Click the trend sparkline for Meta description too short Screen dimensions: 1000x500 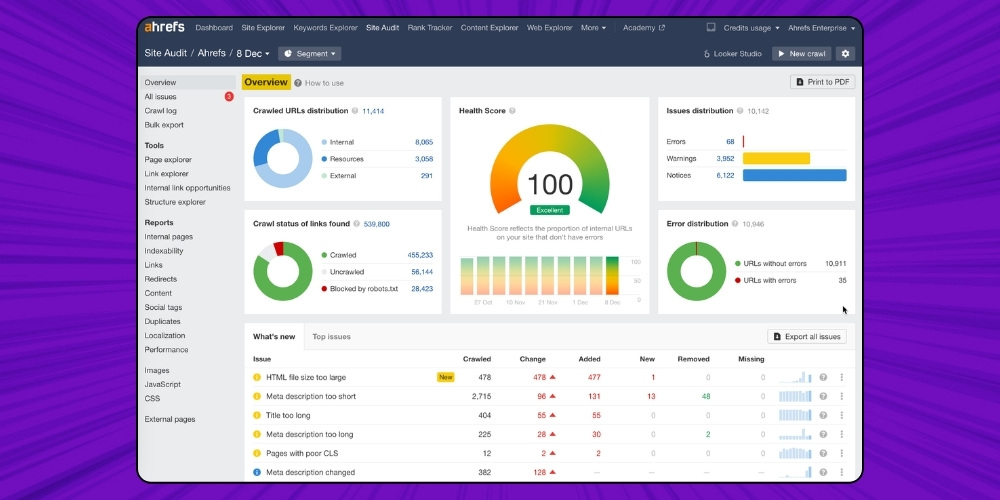pyautogui.click(x=797, y=396)
